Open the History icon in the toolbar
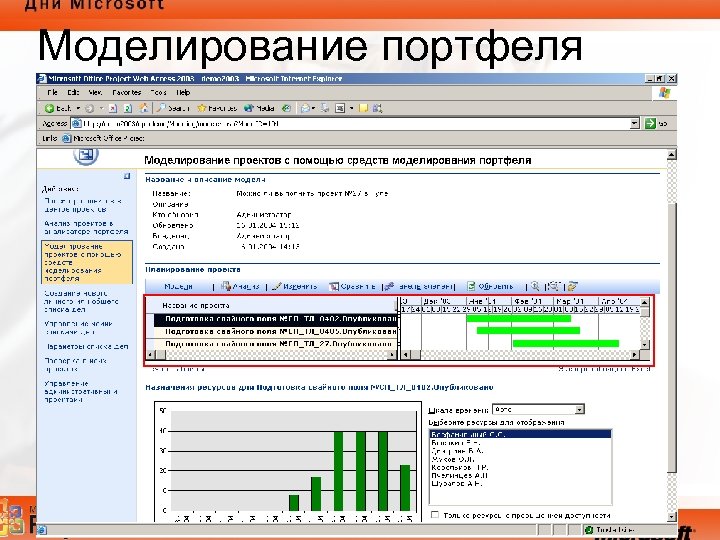Screen dimensions: 720x540 (287, 108)
